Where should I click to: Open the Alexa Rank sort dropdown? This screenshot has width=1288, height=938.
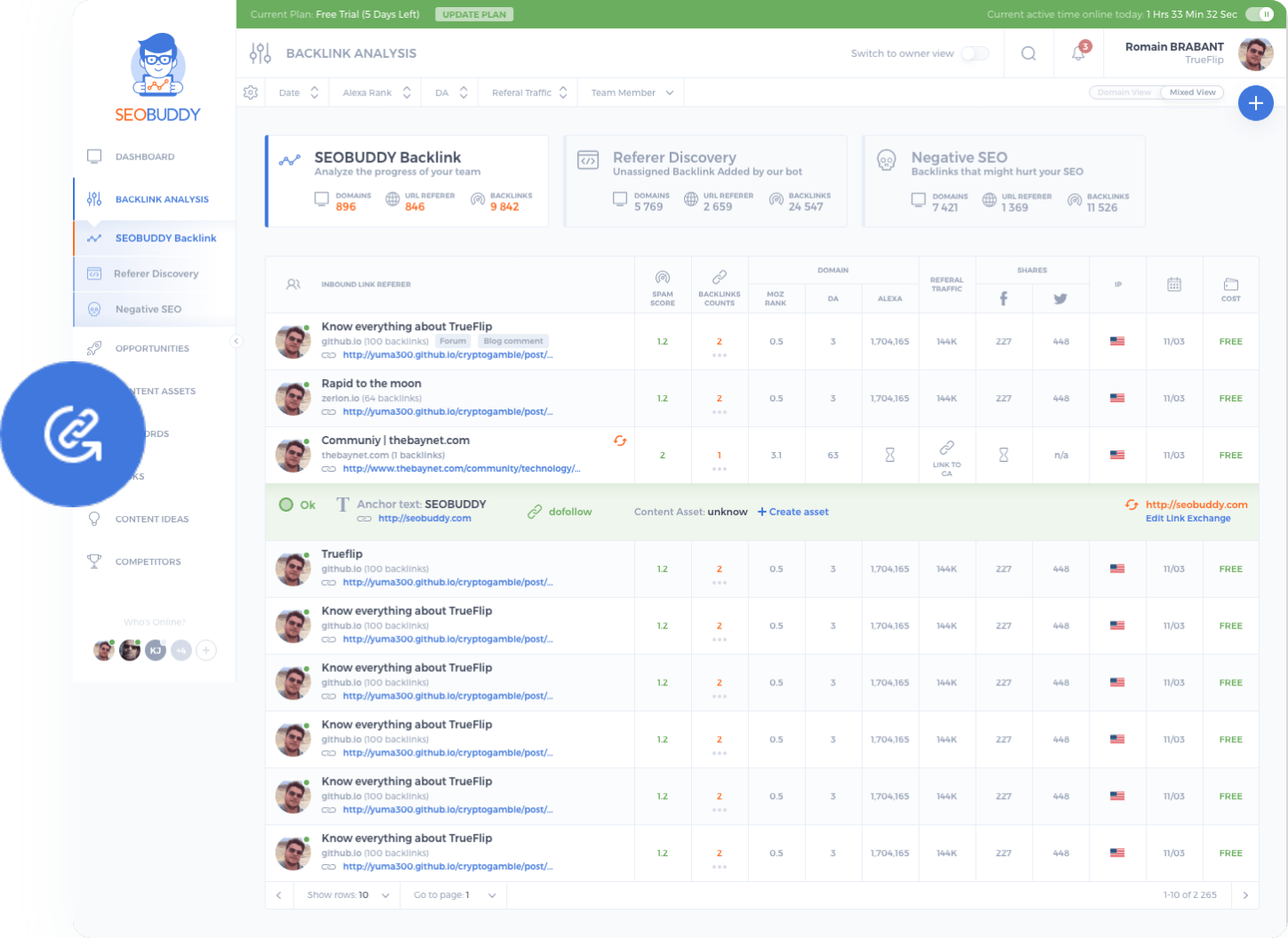376,93
